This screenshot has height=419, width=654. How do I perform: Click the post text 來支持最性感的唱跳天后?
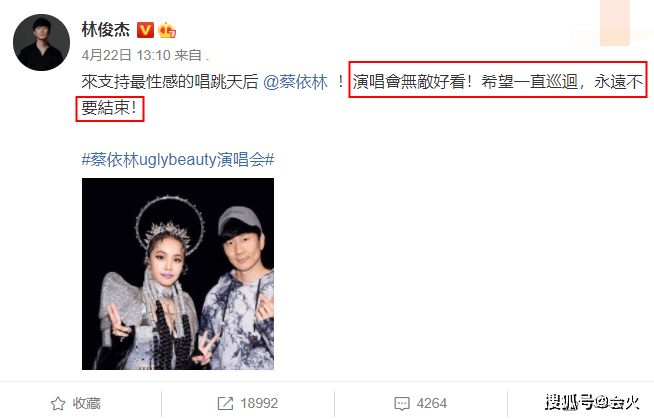click(170, 82)
